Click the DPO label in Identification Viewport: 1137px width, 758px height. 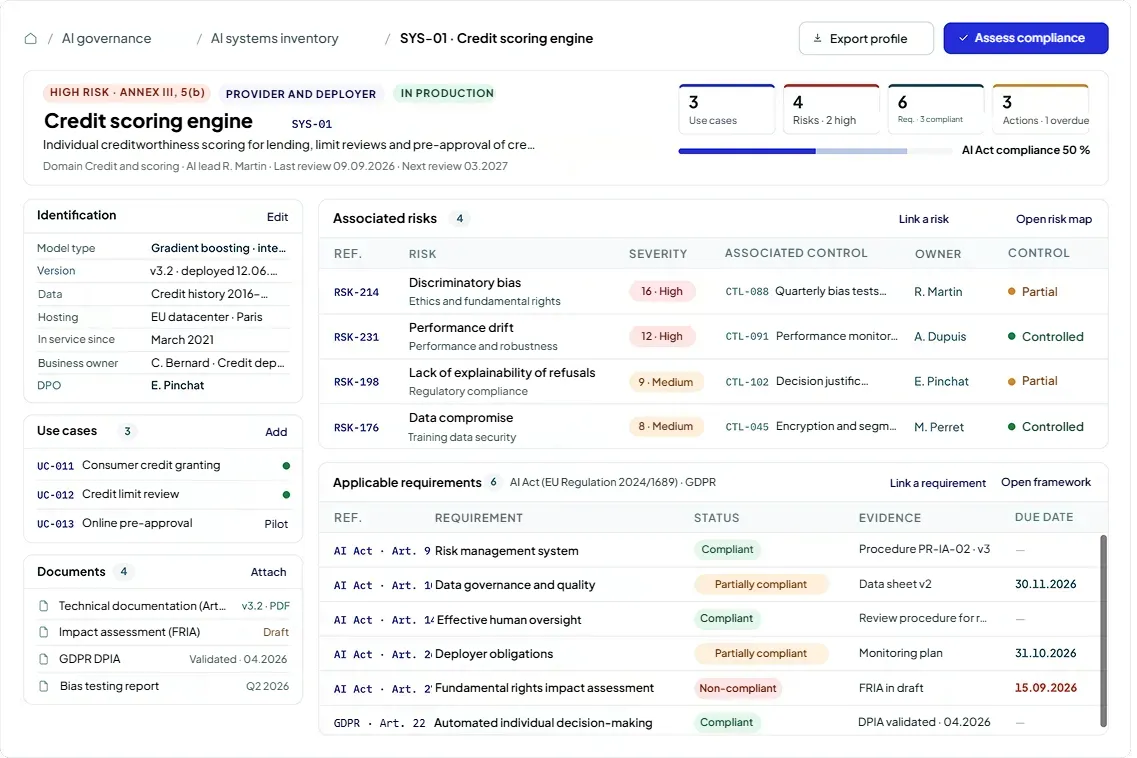(49, 386)
